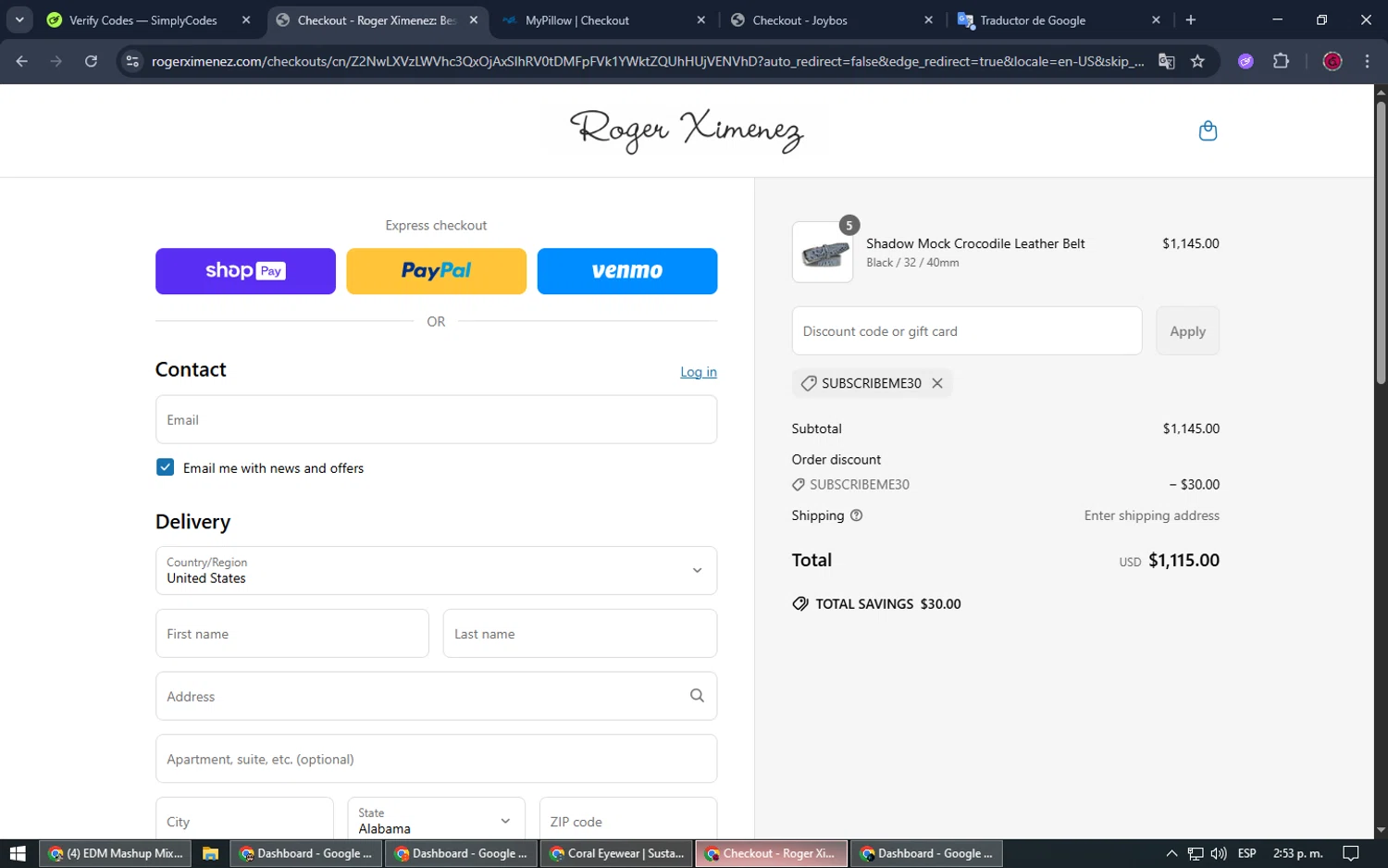Close the Checkout Joybos tab
This screenshot has width=1388, height=868.
click(928, 19)
